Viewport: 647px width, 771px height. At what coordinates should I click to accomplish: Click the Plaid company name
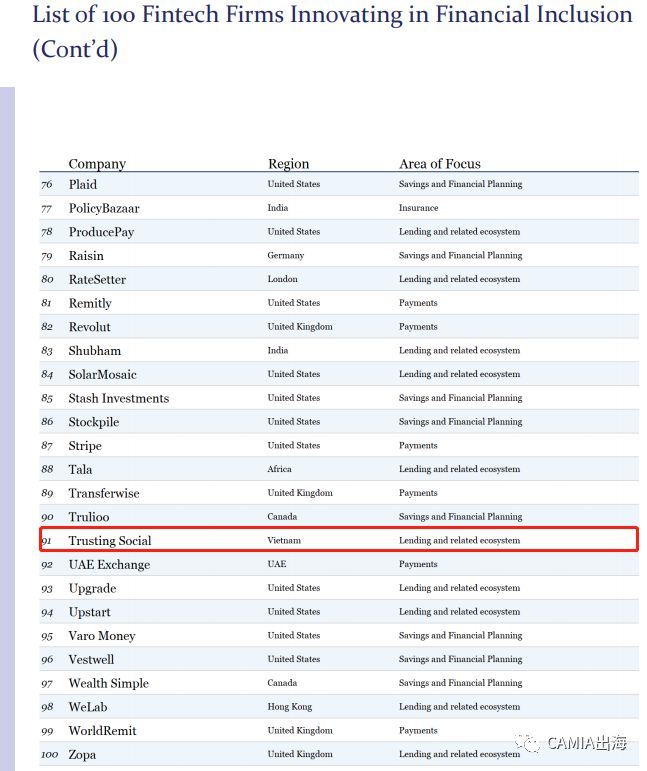click(83, 184)
